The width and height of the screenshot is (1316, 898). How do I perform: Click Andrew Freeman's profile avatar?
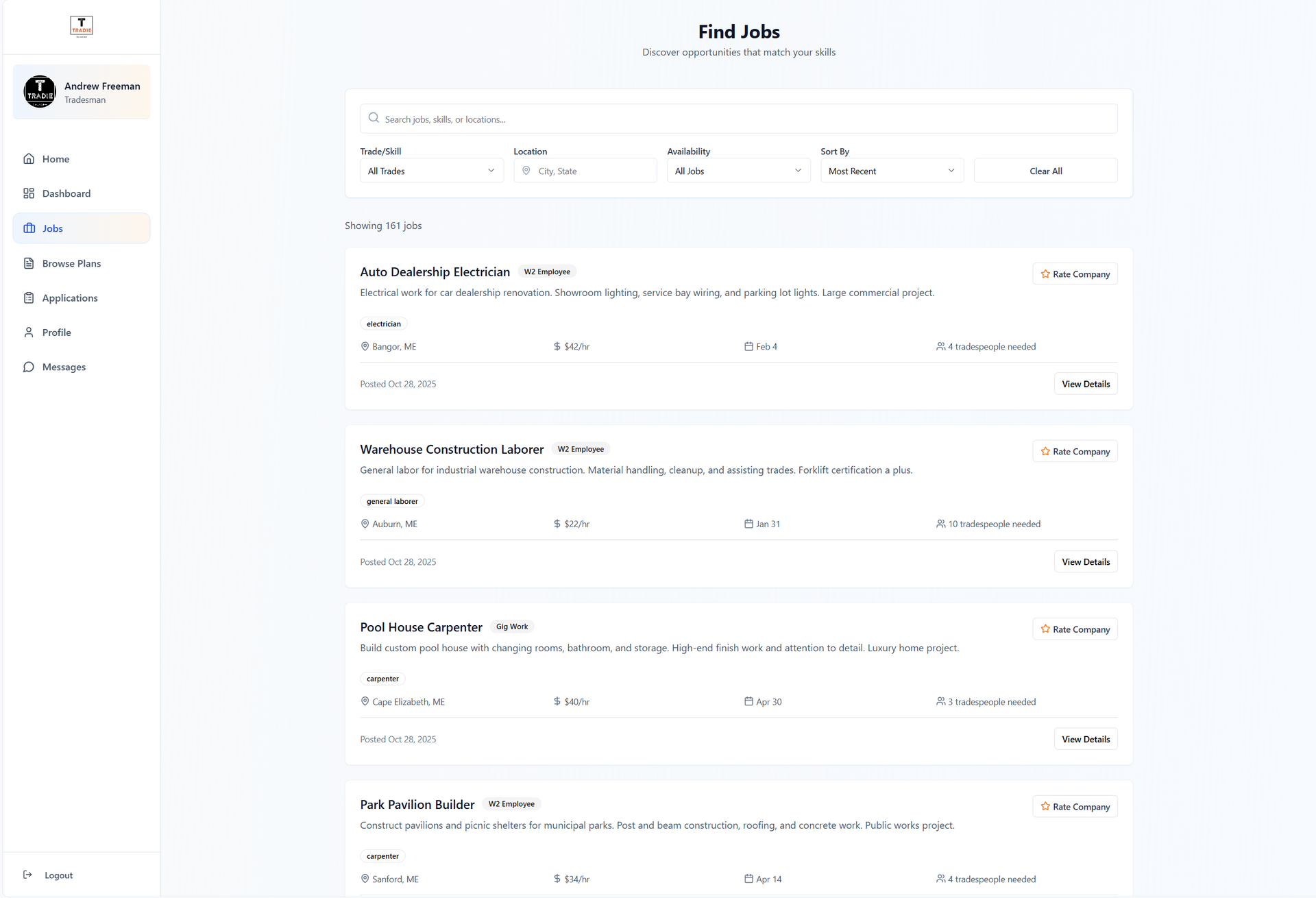[x=40, y=92]
